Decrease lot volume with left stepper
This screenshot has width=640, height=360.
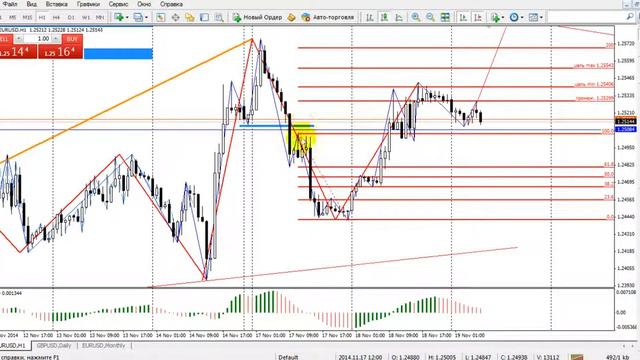18,39
